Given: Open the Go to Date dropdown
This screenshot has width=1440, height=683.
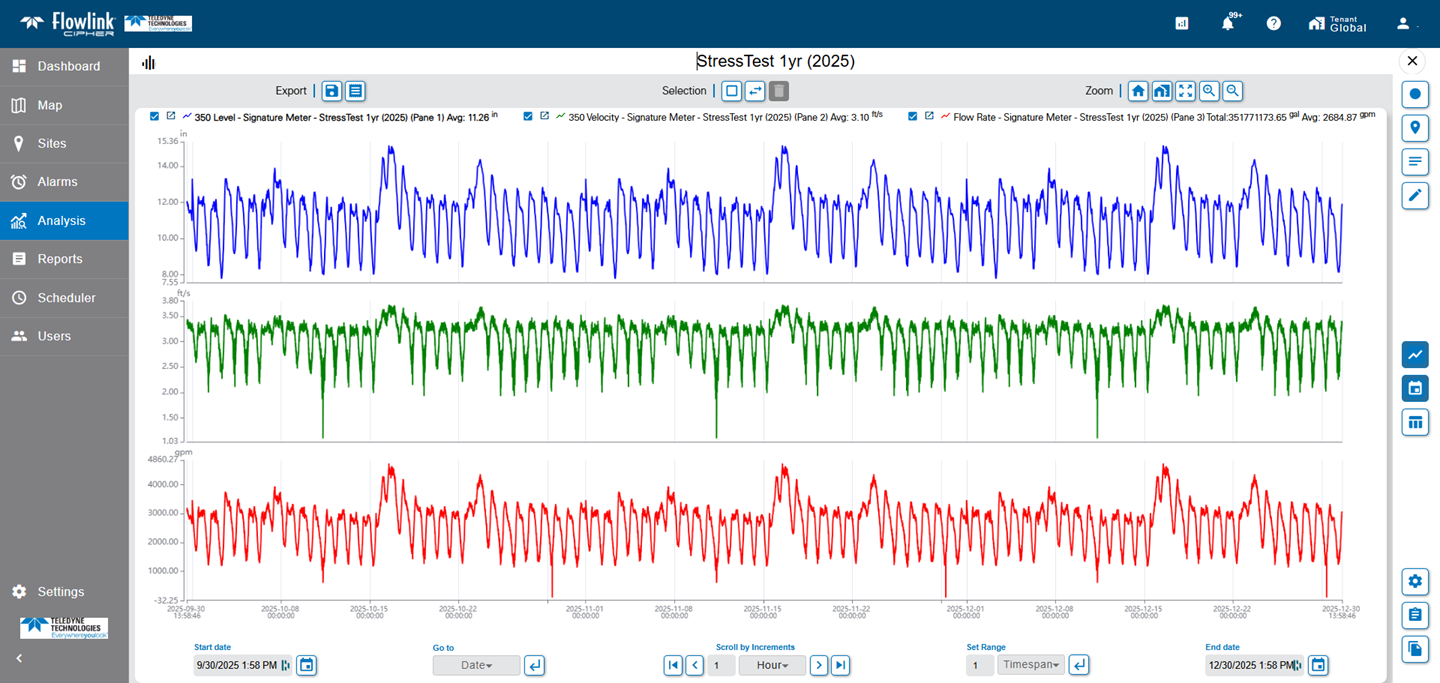Looking at the screenshot, I should click(476, 665).
